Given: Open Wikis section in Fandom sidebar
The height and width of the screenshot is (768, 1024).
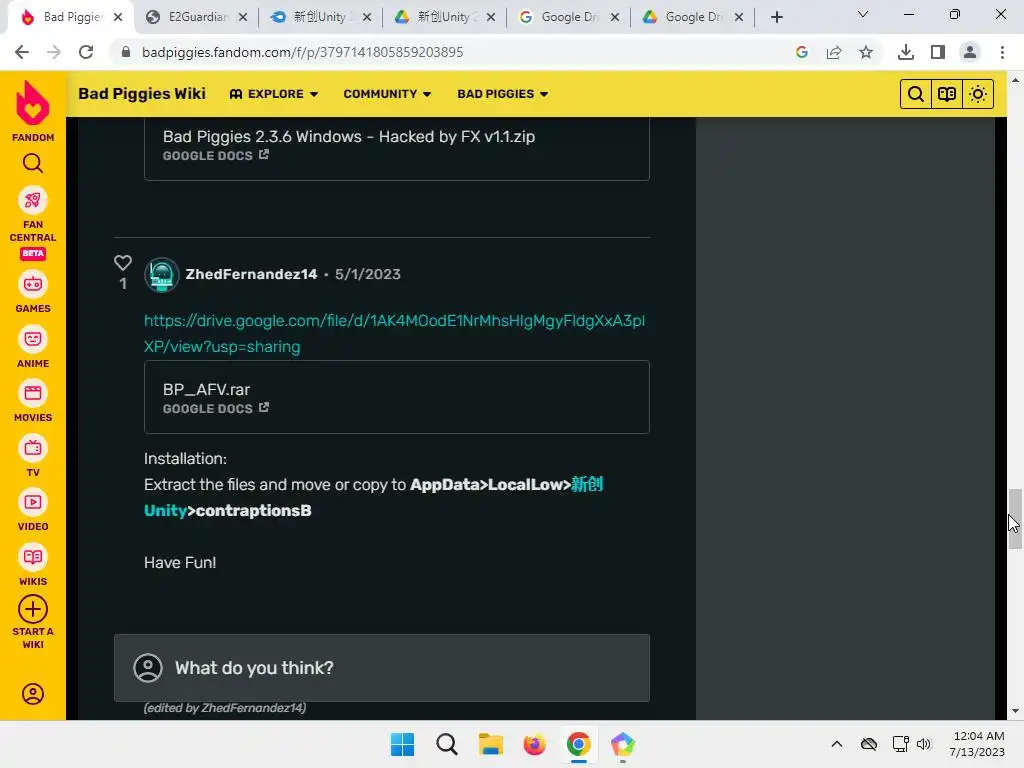Looking at the screenshot, I should 33,557.
